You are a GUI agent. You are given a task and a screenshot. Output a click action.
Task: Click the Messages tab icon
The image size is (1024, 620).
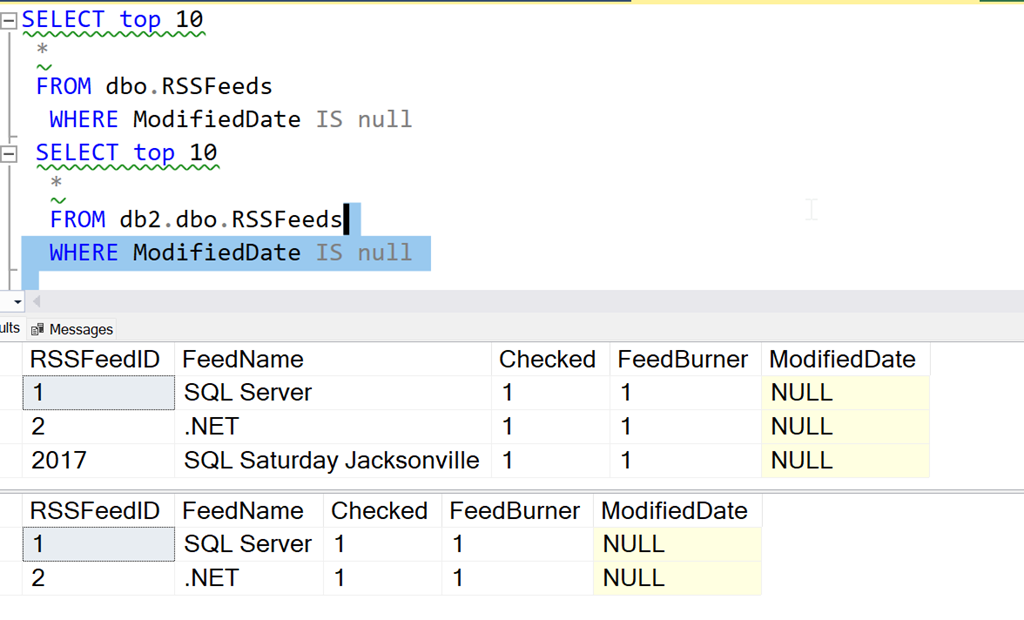point(38,329)
